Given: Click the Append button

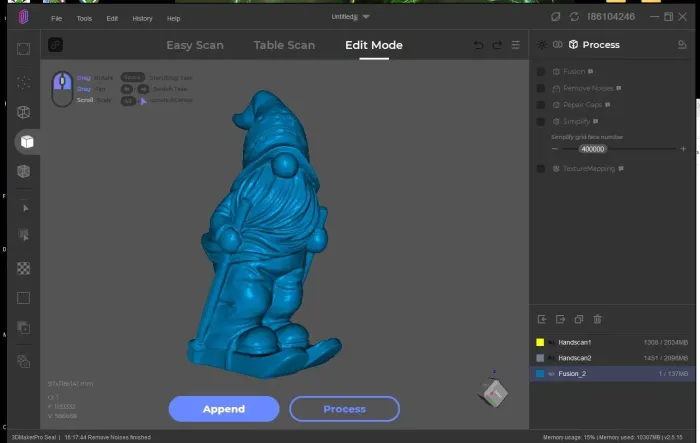Looking at the screenshot, I should [x=224, y=409].
